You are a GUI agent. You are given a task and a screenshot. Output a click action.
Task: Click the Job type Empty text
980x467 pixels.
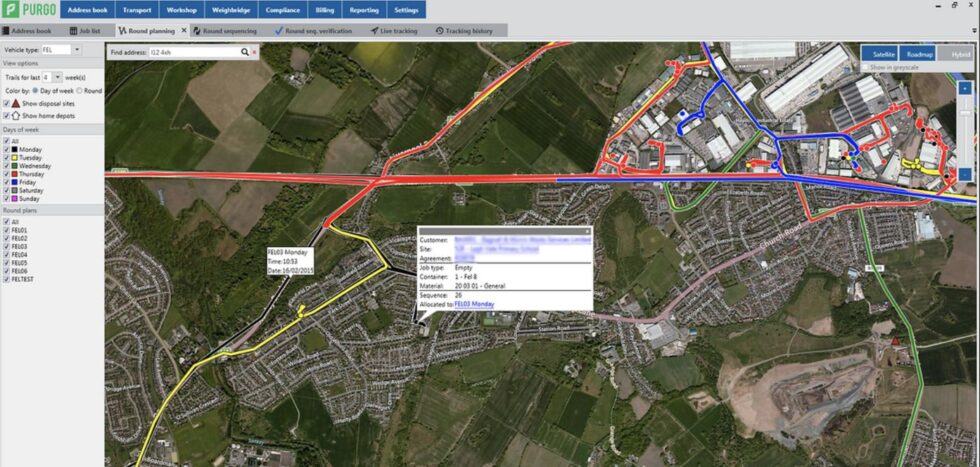tap(464, 267)
